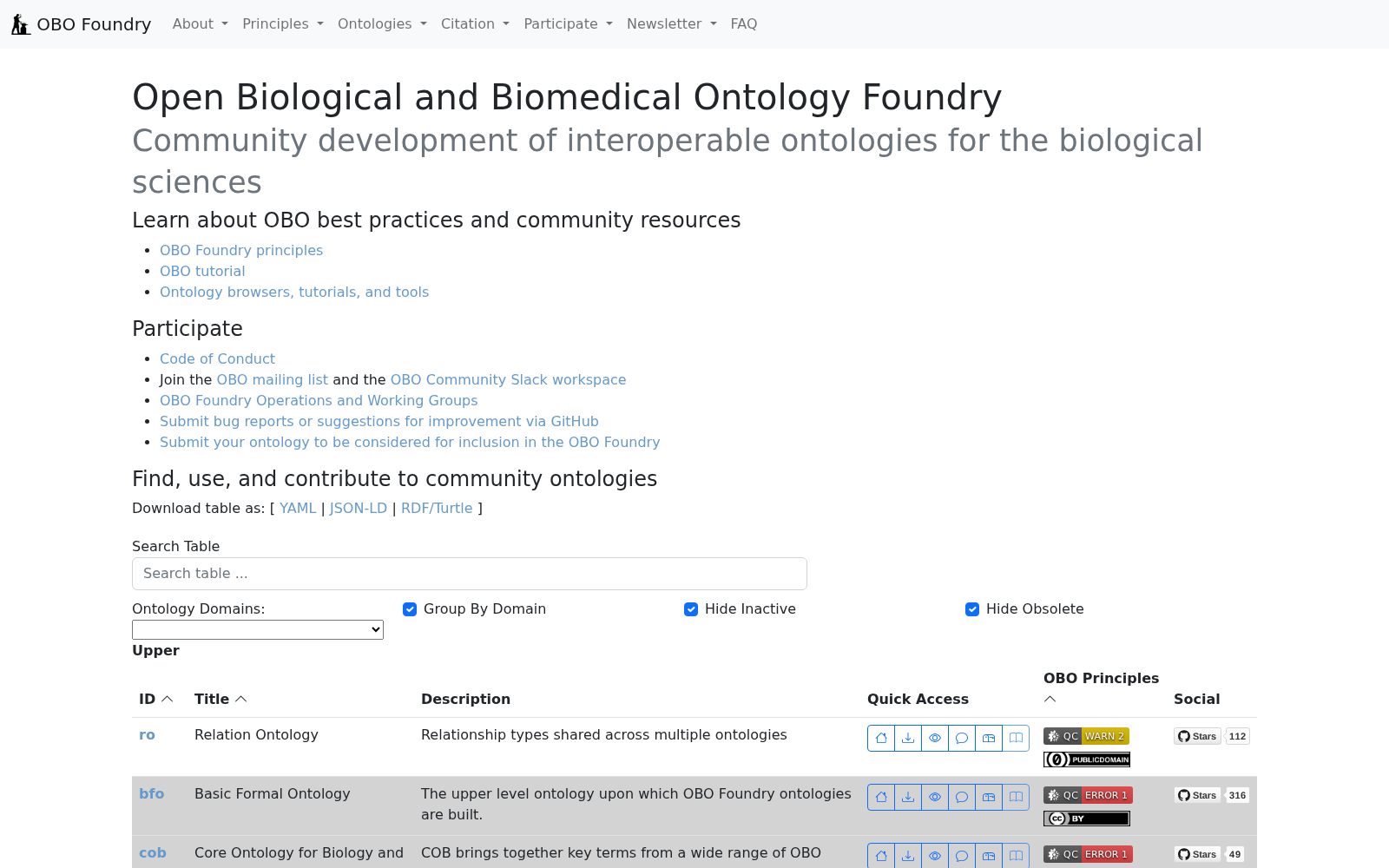Click the mailbox contact icon in ro row

coord(989,738)
